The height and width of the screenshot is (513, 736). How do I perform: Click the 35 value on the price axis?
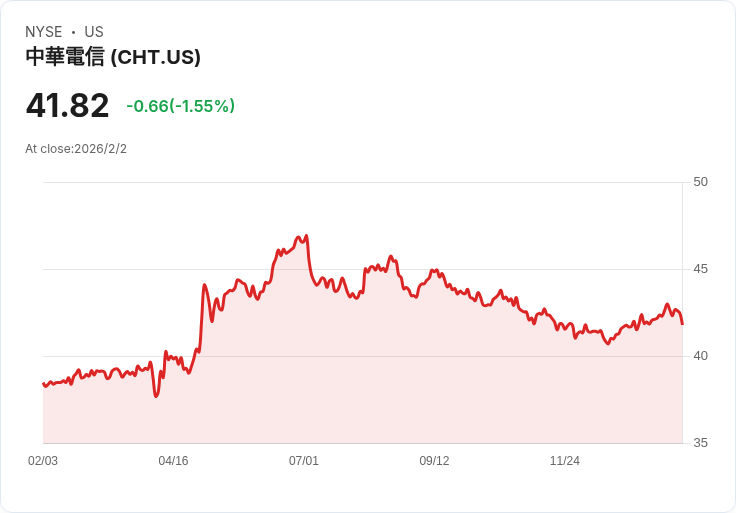coord(700,443)
